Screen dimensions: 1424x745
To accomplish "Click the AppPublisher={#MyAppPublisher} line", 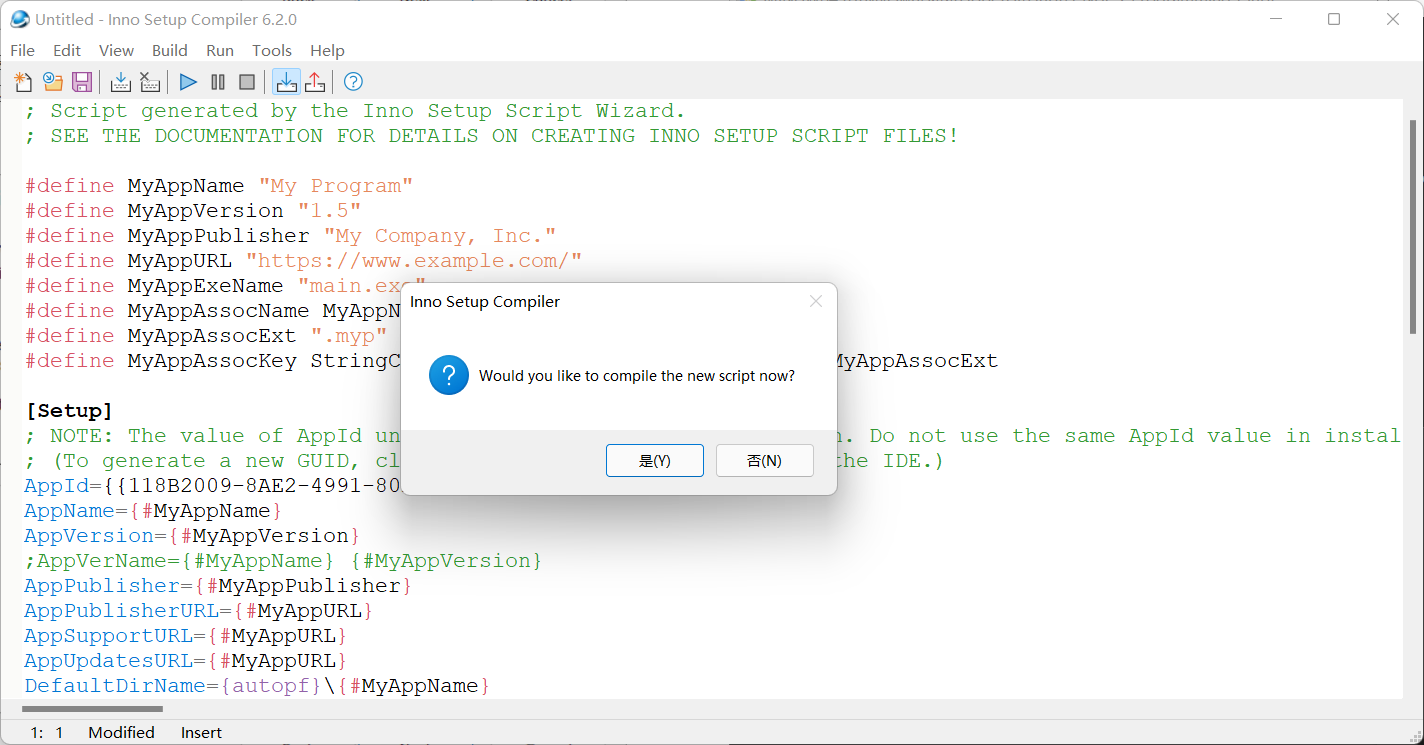I will (x=218, y=586).
